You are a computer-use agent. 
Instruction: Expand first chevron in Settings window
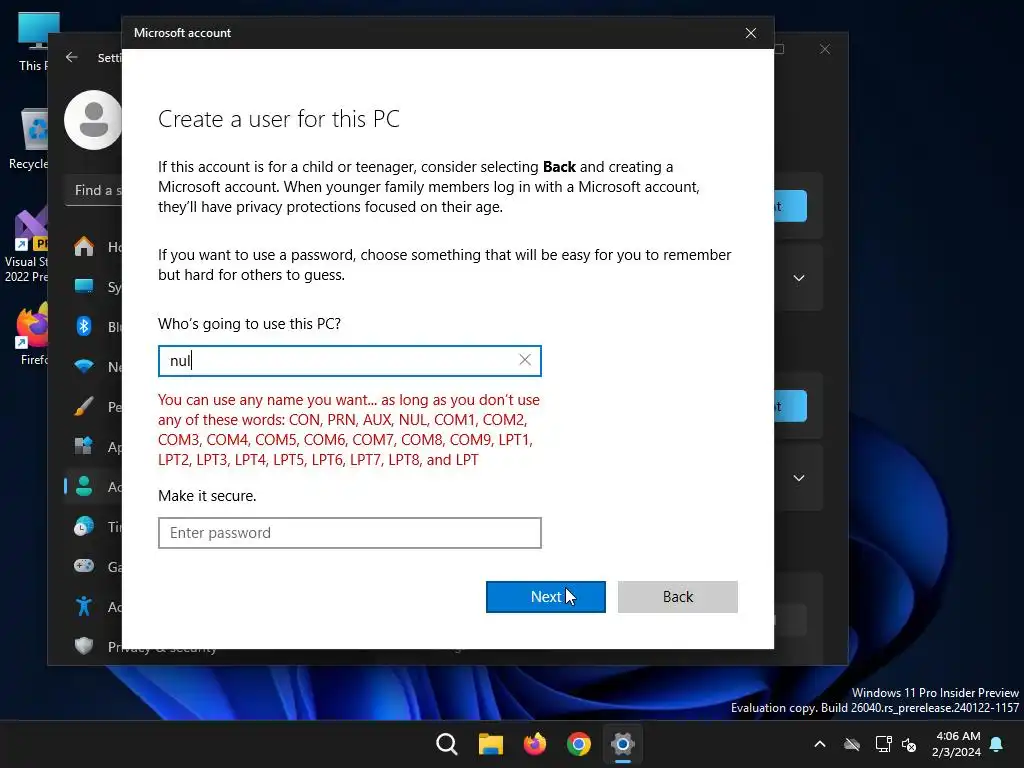pos(799,278)
